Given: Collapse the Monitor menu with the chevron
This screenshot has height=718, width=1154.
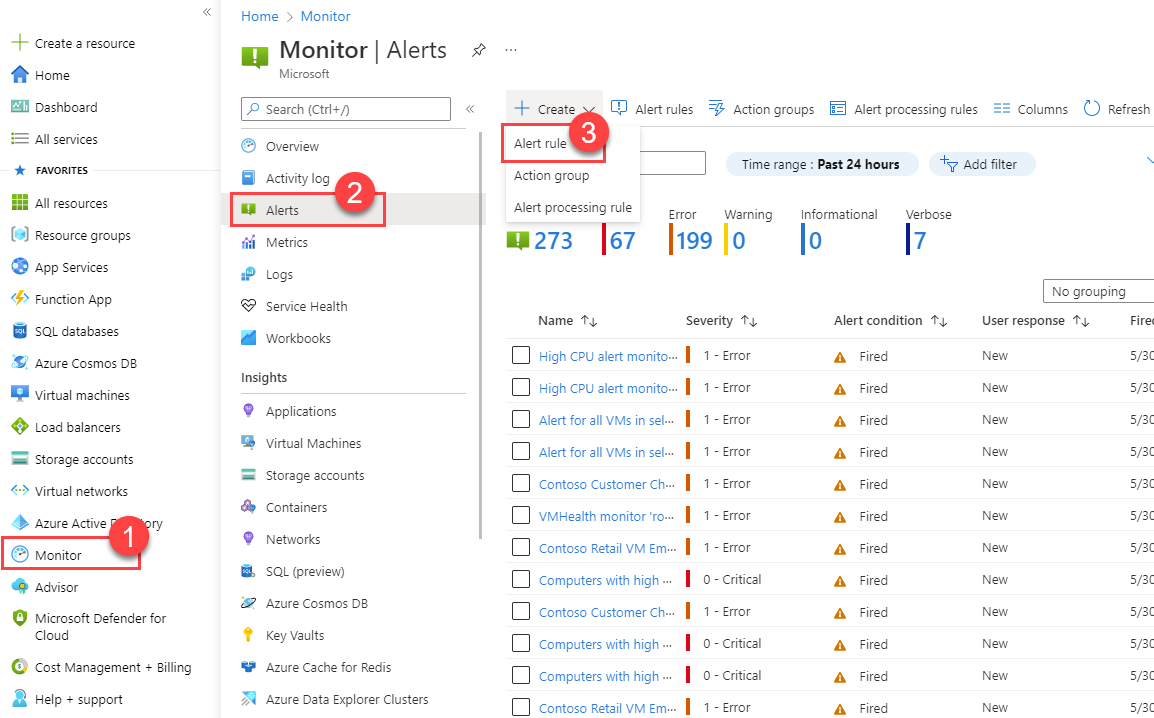Looking at the screenshot, I should (470, 109).
